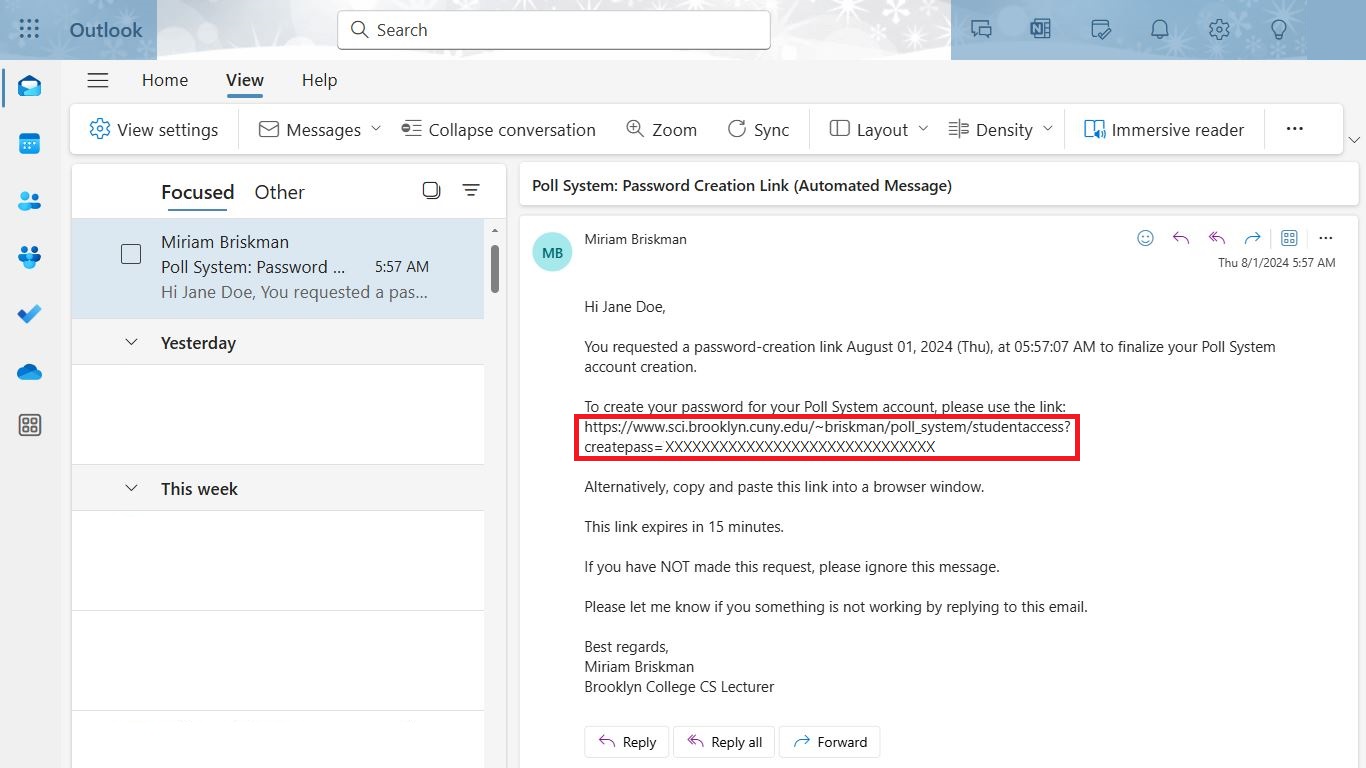
Task: Open View settings
Action: (x=154, y=129)
